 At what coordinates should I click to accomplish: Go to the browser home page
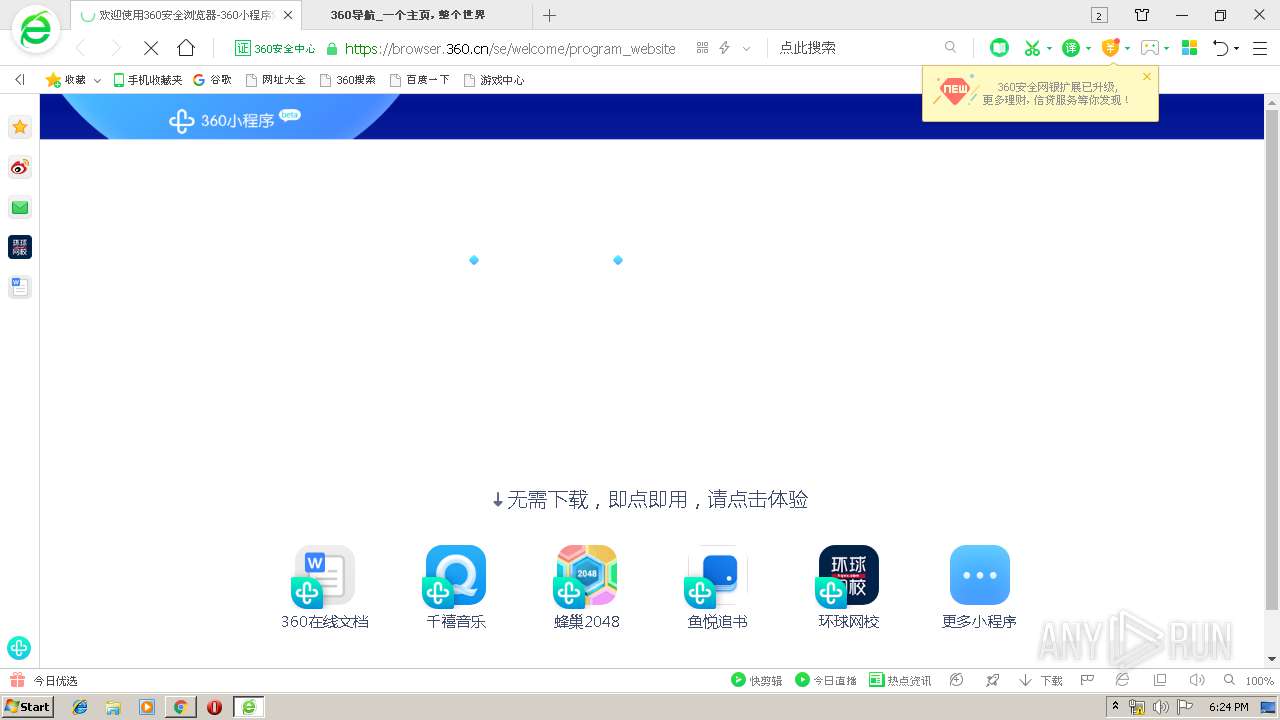tap(186, 48)
